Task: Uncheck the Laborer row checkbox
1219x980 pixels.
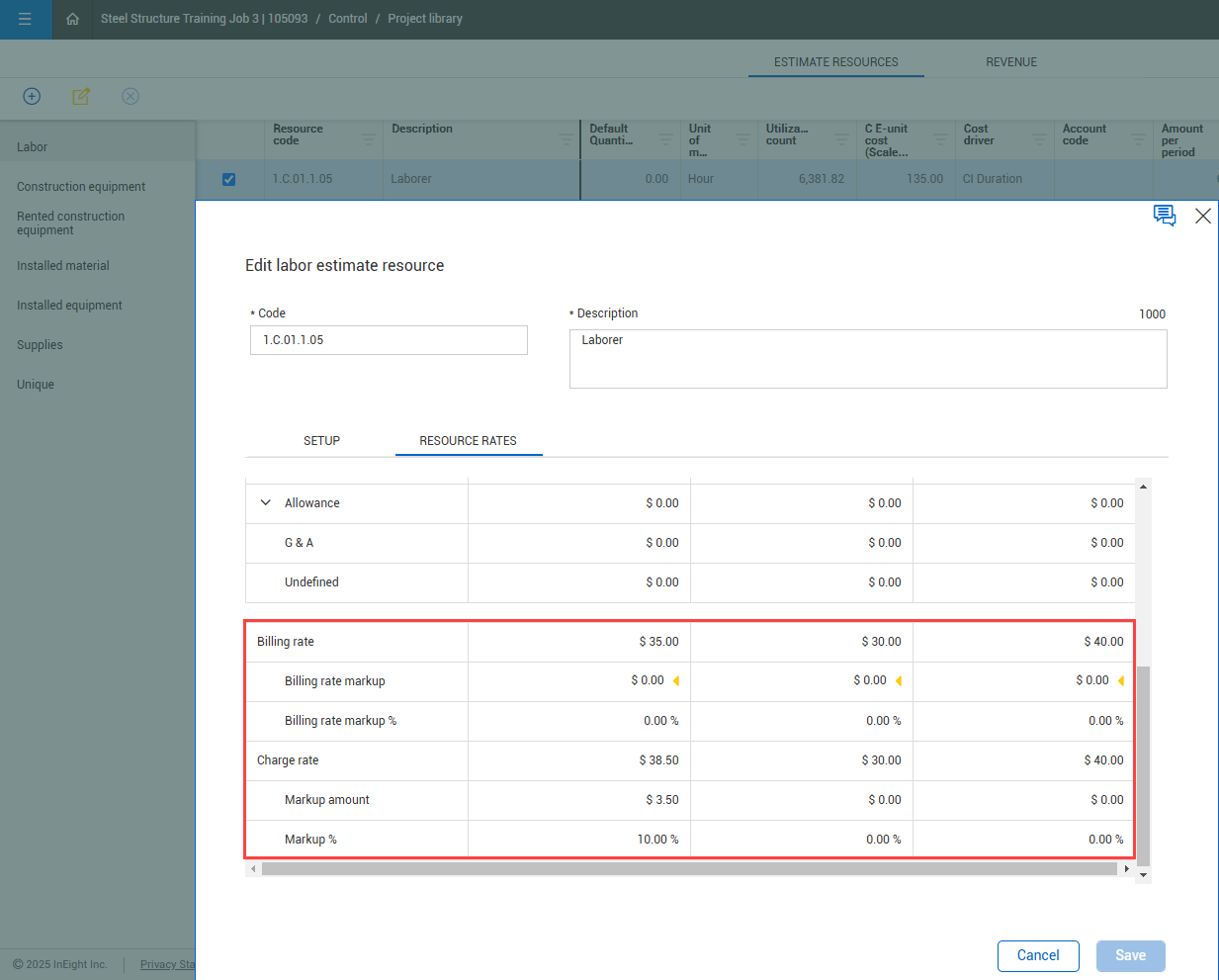Action: pos(228,179)
